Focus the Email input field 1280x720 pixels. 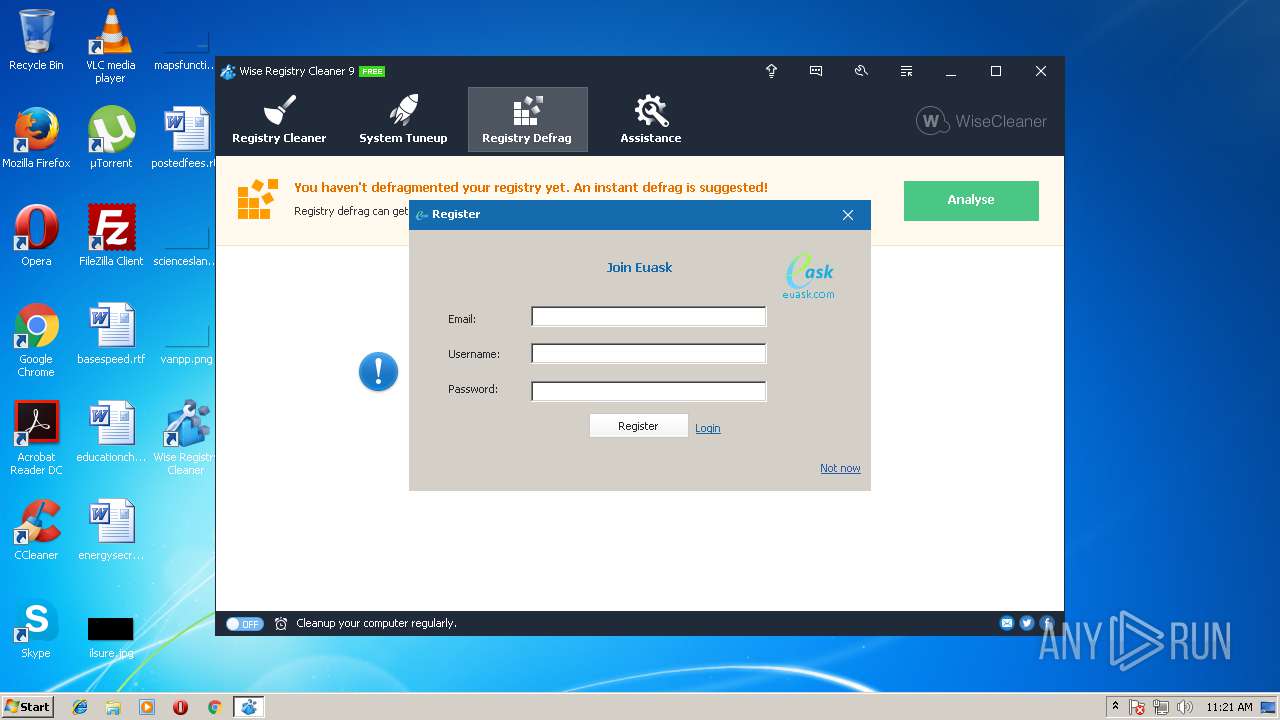click(x=648, y=317)
